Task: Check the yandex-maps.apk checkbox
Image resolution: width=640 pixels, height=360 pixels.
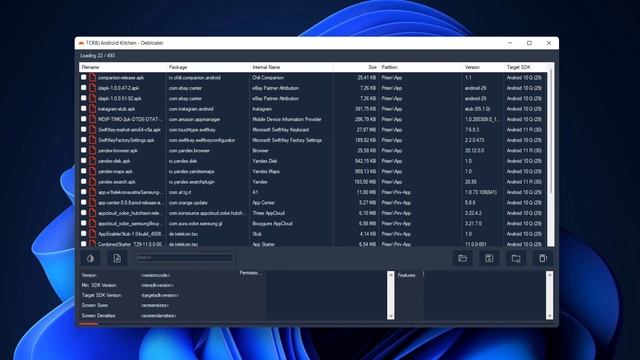Action: [x=84, y=171]
